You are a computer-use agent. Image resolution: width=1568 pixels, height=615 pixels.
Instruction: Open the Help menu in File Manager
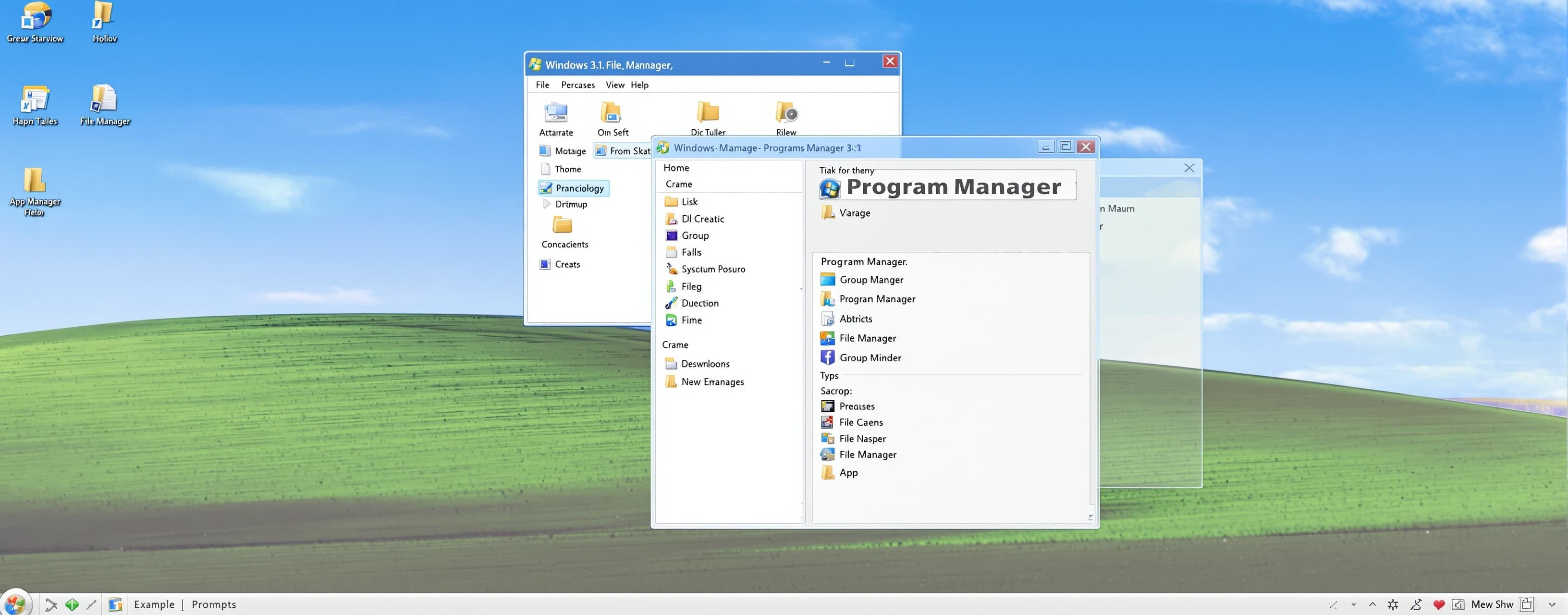pyautogui.click(x=639, y=85)
